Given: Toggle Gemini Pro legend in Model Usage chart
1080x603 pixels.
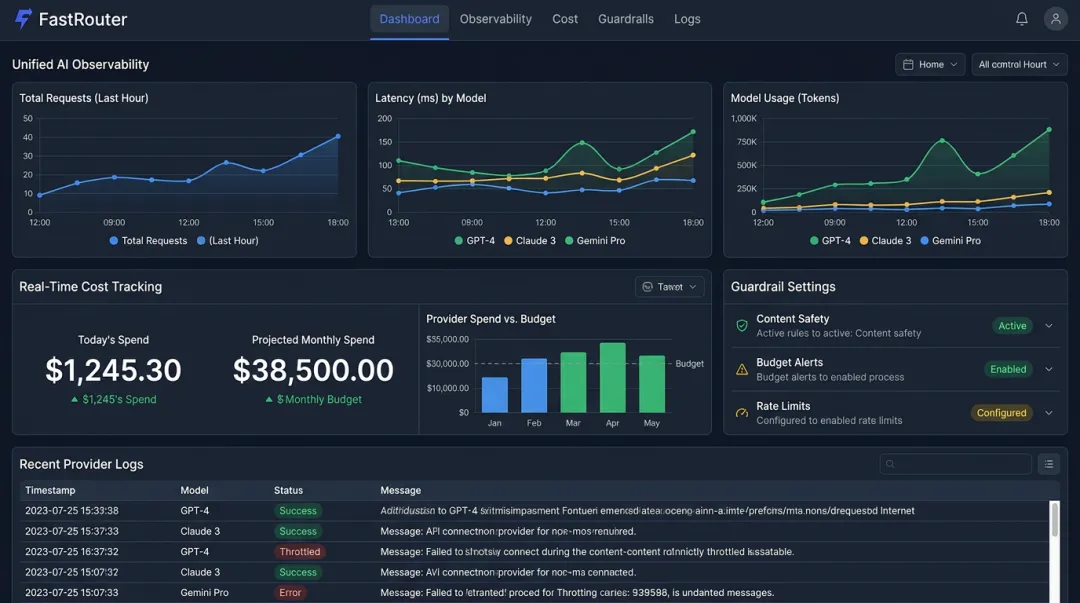Looking at the screenshot, I should click(951, 241).
